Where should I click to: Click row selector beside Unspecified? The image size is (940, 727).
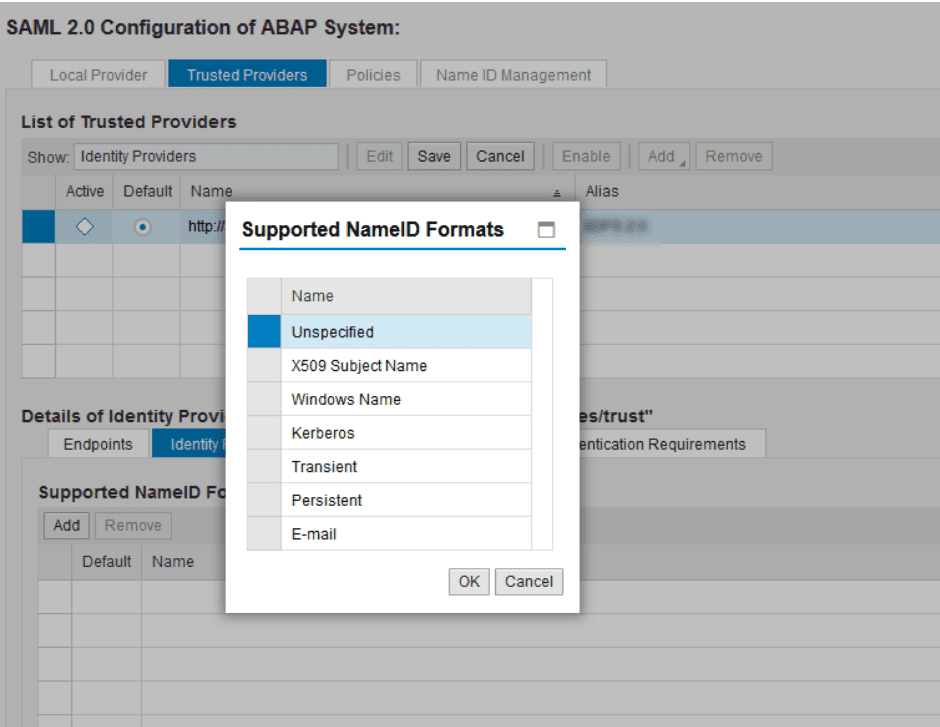click(x=264, y=331)
